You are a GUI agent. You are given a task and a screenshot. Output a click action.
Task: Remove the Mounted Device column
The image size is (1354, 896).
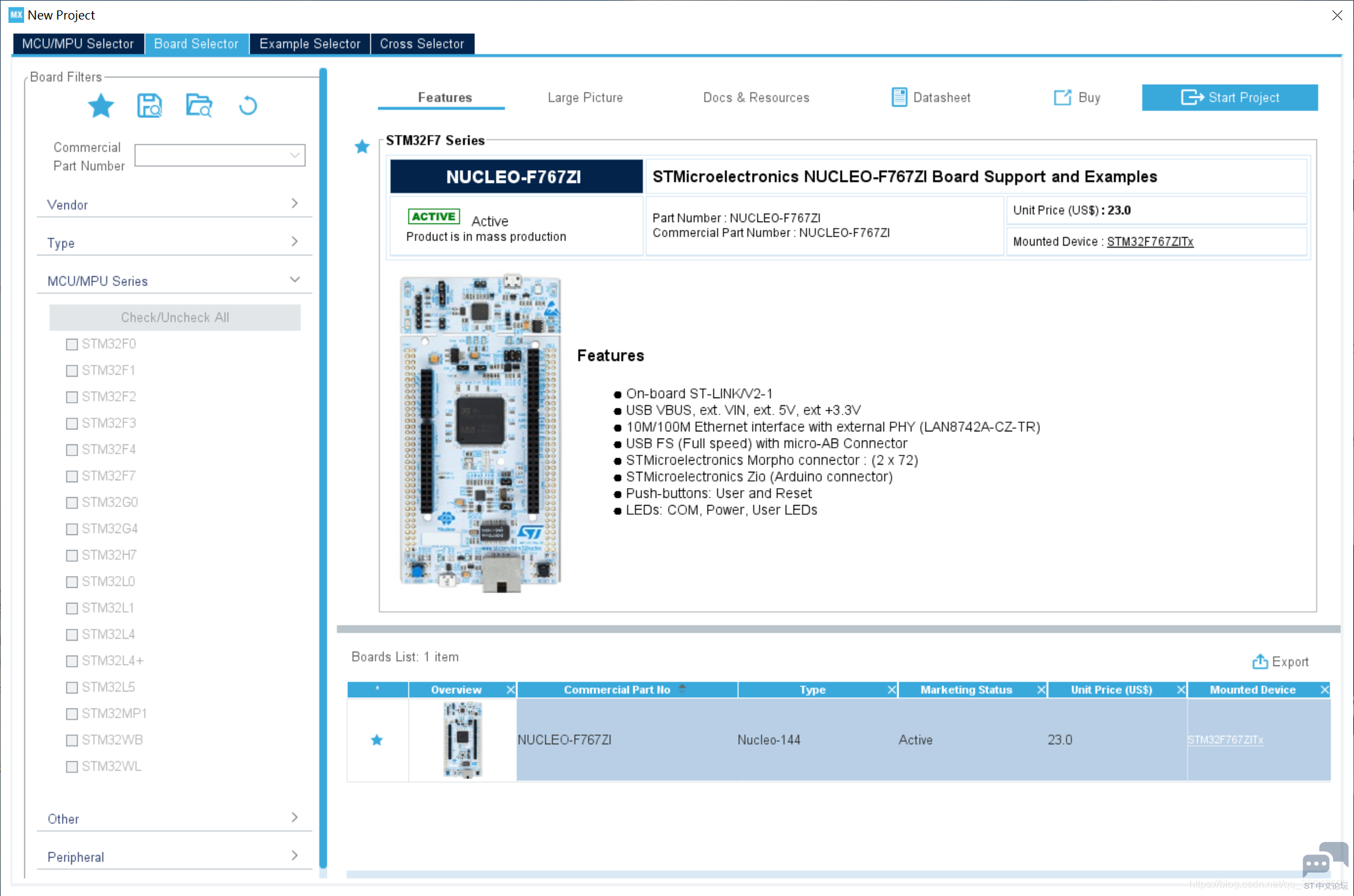(1324, 689)
